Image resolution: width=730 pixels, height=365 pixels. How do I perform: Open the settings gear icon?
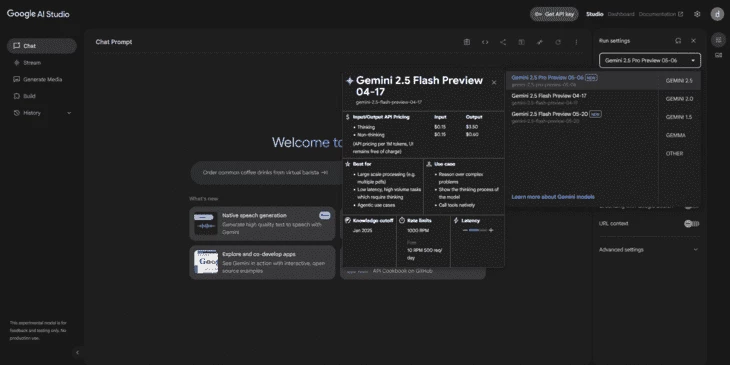(x=697, y=14)
